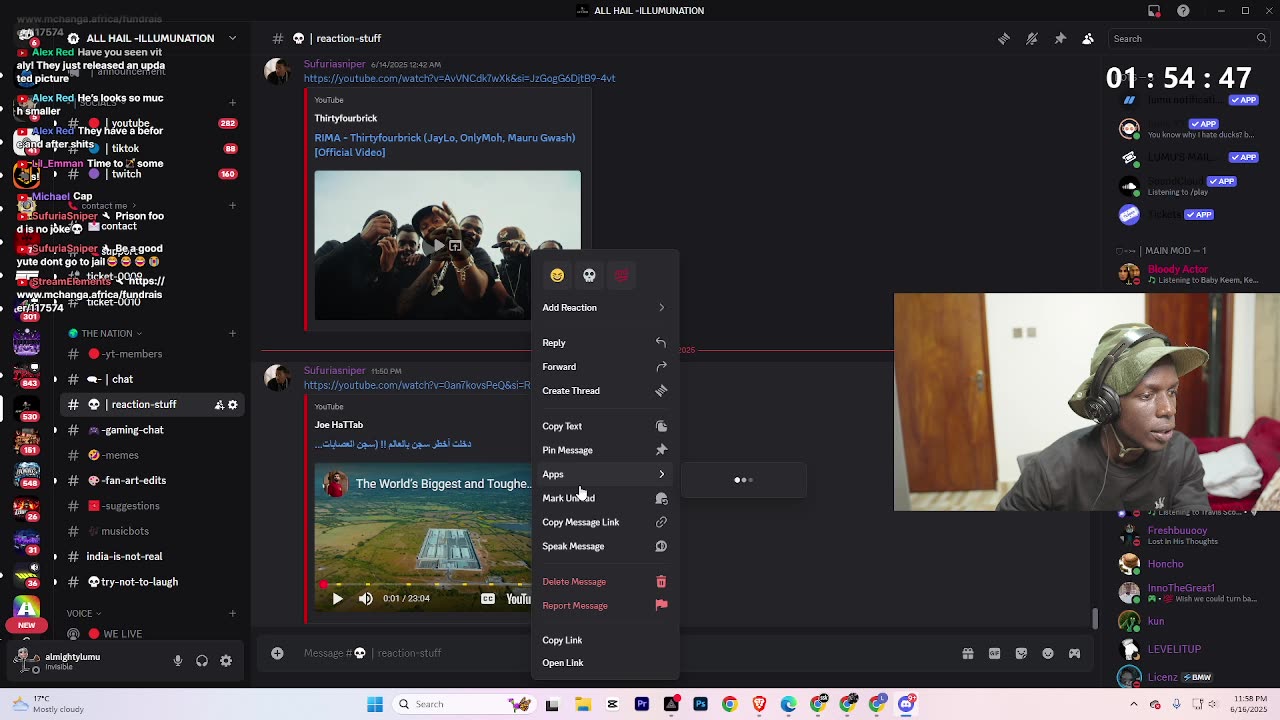Click the Discord inbox icon in title bar
The height and width of the screenshot is (720, 1280).
point(1154,11)
